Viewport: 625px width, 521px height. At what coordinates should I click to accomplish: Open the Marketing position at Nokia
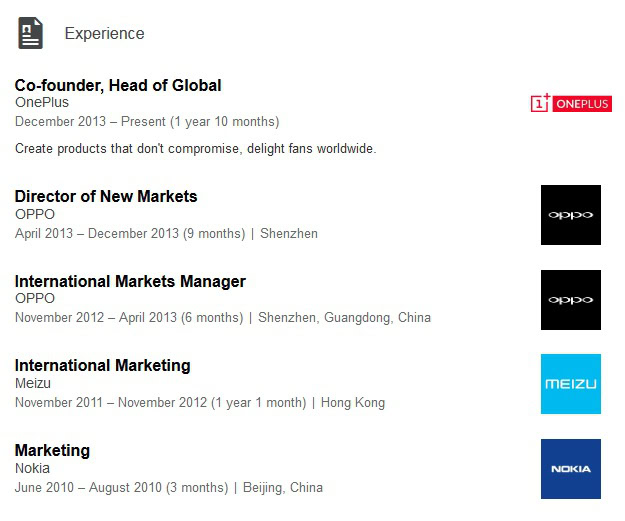[x=52, y=450]
